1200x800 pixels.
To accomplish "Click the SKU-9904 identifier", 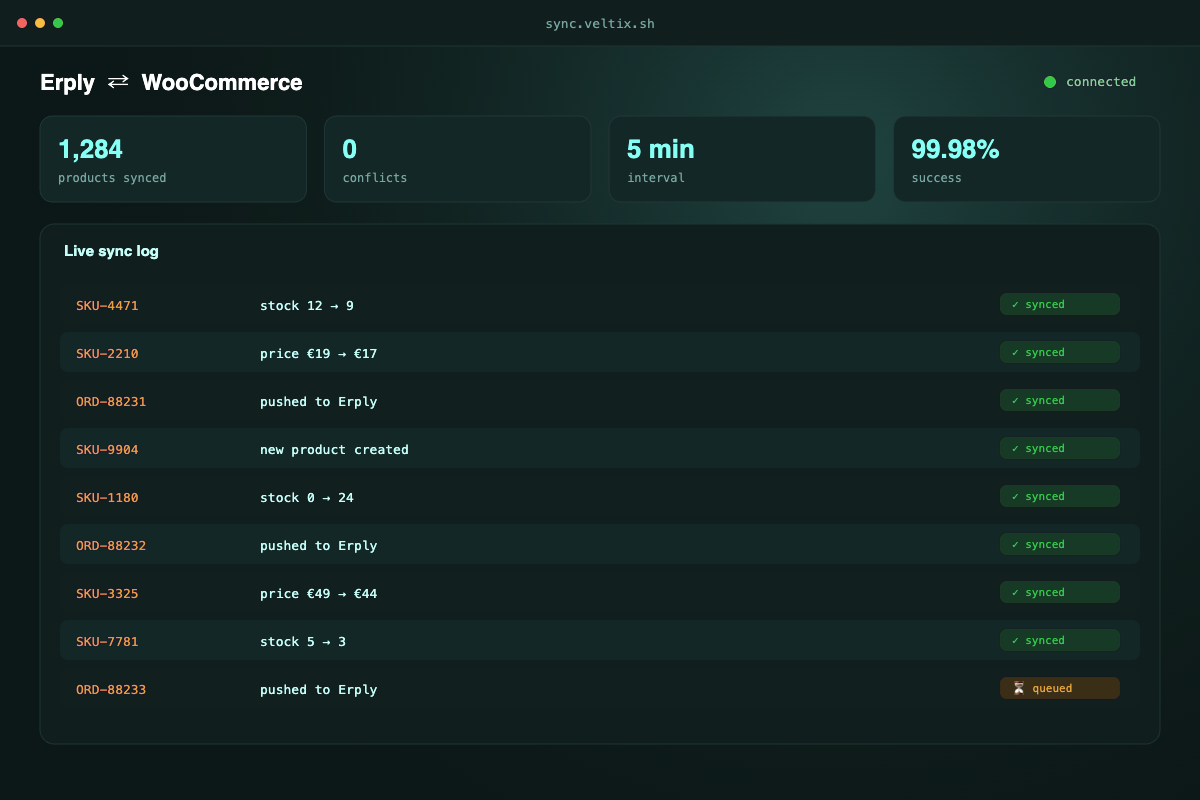I will coord(107,450).
